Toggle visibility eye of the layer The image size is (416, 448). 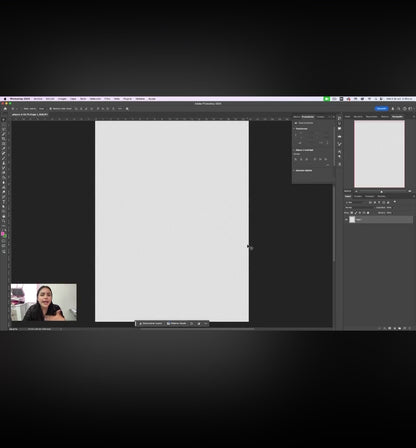(x=346, y=220)
